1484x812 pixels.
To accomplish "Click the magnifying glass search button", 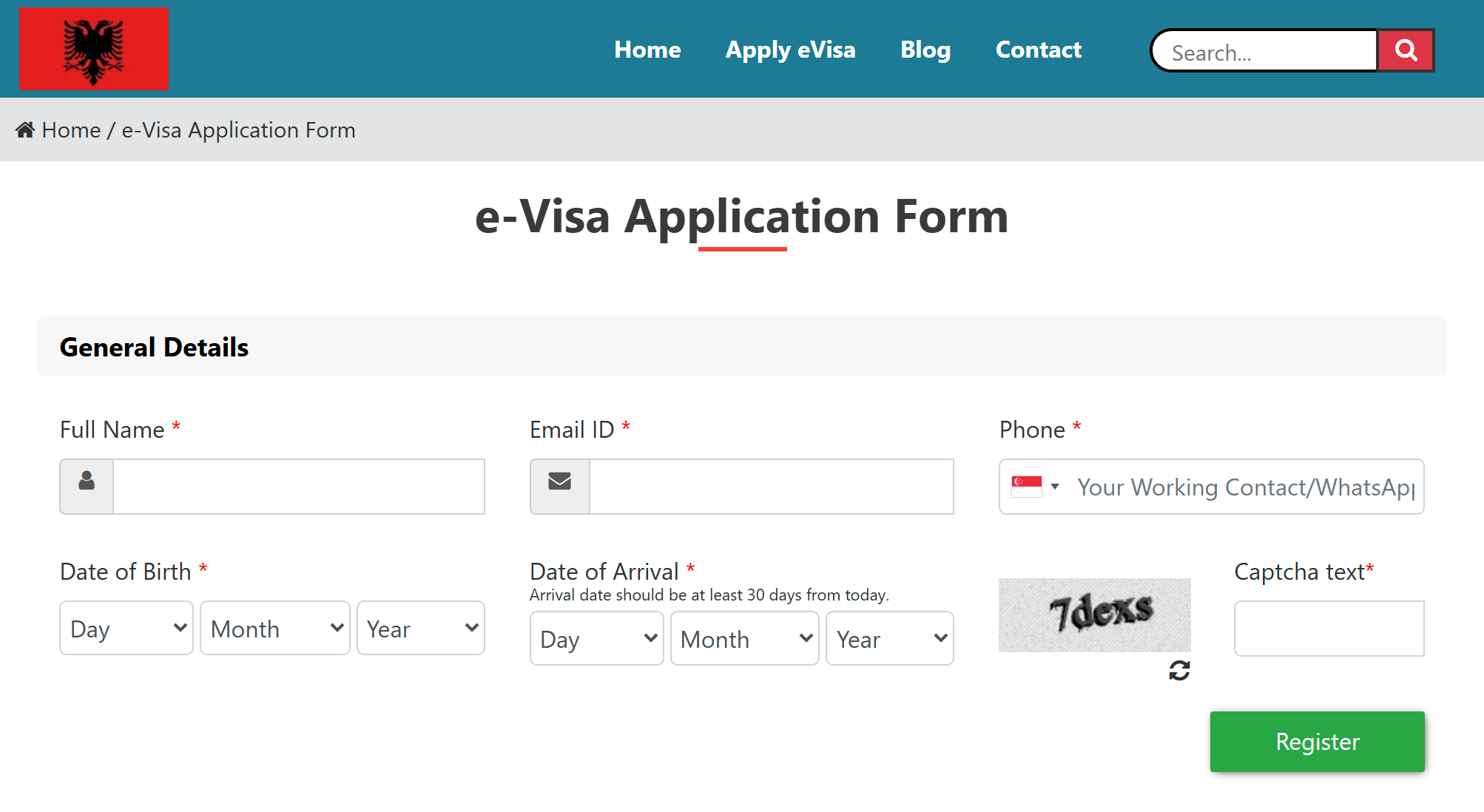I will pyautogui.click(x=1405, y=50).
